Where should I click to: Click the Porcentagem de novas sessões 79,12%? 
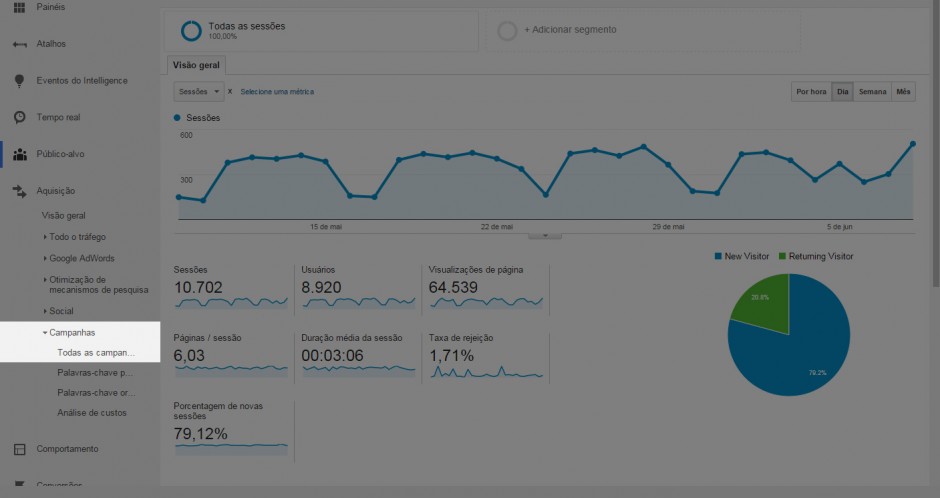[x=200, y=434]
